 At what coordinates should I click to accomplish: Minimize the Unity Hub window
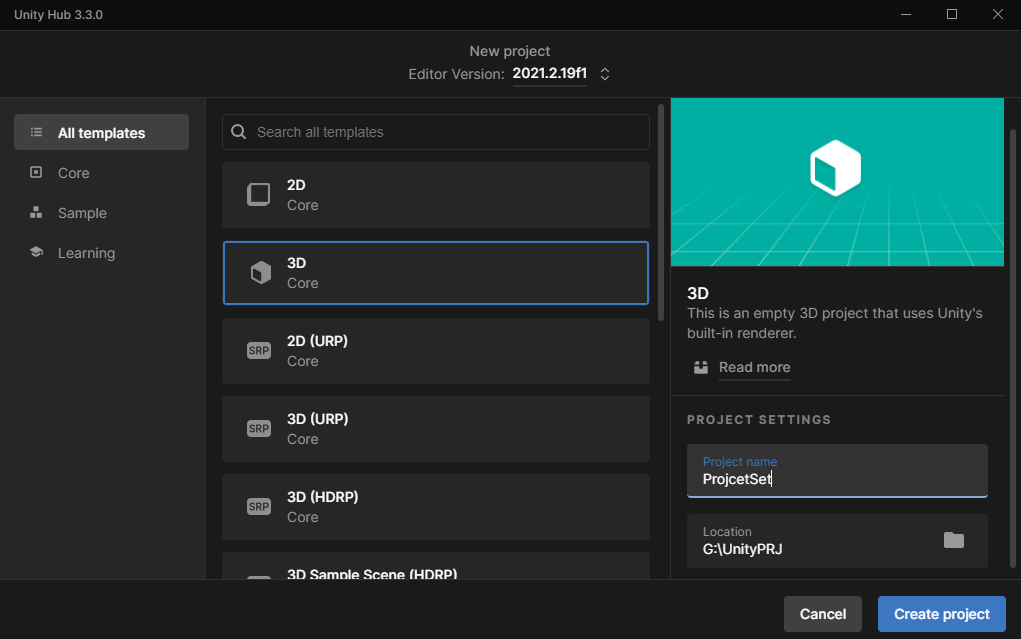click(x=906, y=14)
